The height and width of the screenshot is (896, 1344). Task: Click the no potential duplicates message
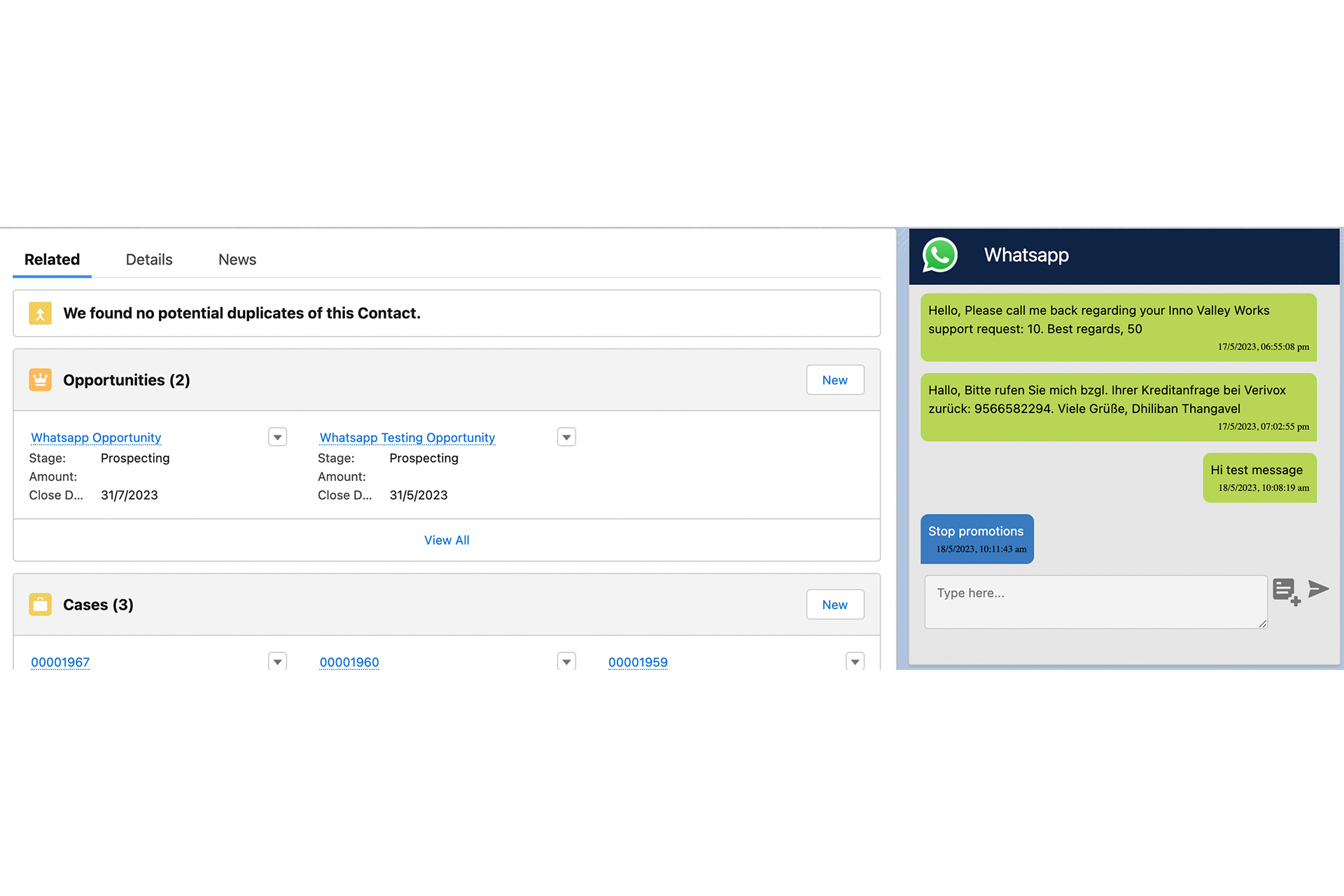click(x=242, y=313)
